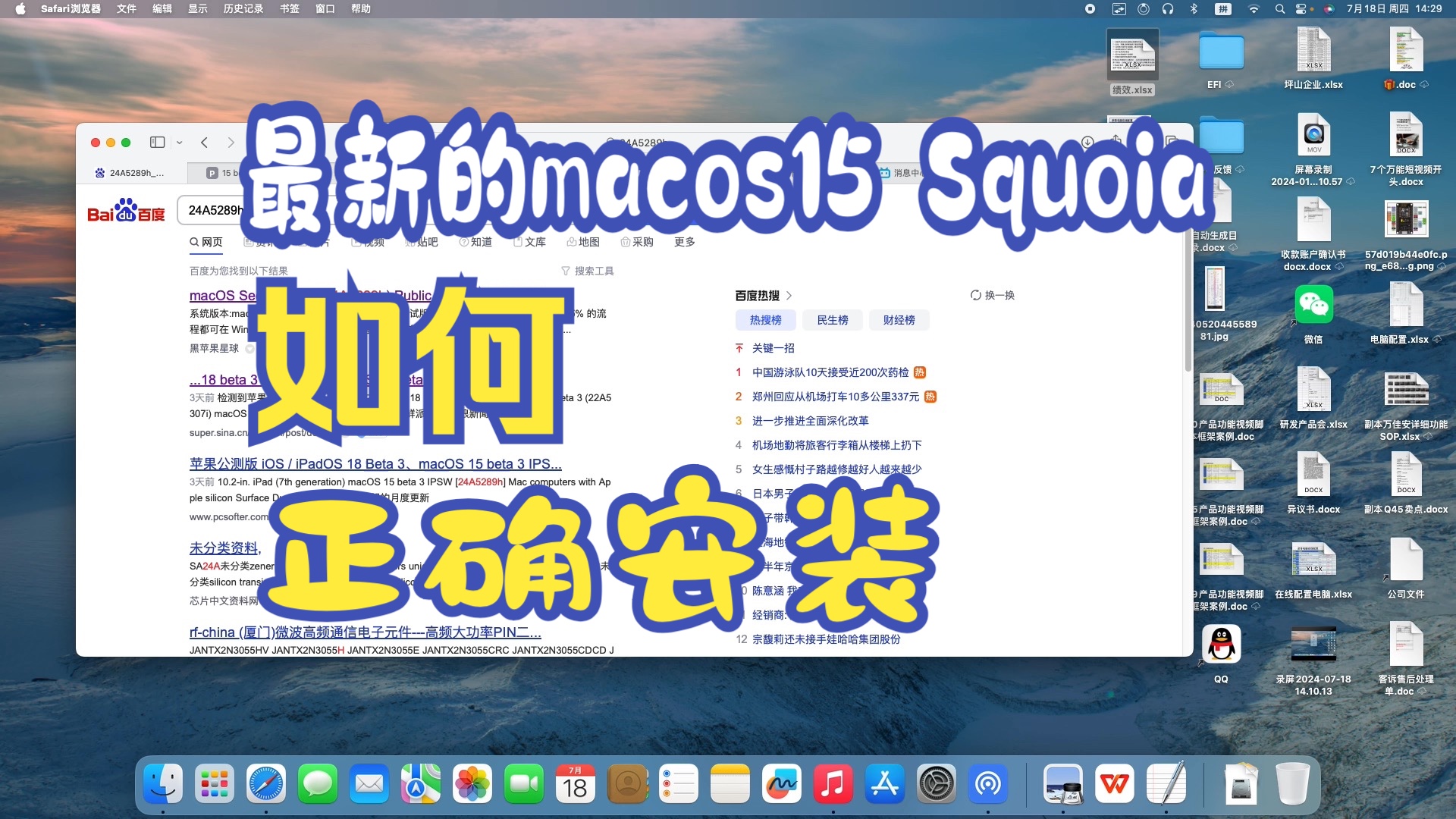Open Photos app in dock

click(472, 783)
